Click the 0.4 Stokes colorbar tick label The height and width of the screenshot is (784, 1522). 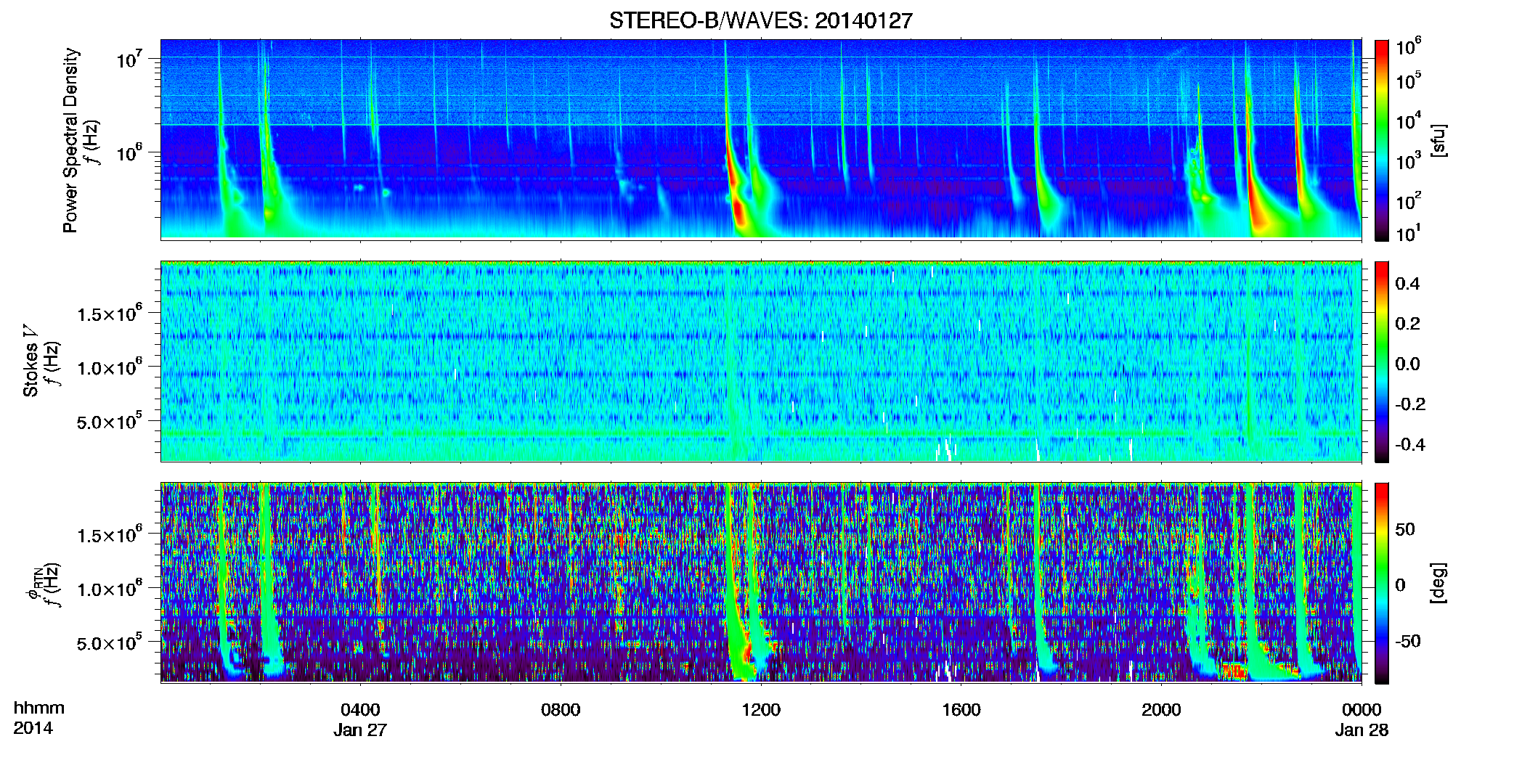pos(1407,284)
